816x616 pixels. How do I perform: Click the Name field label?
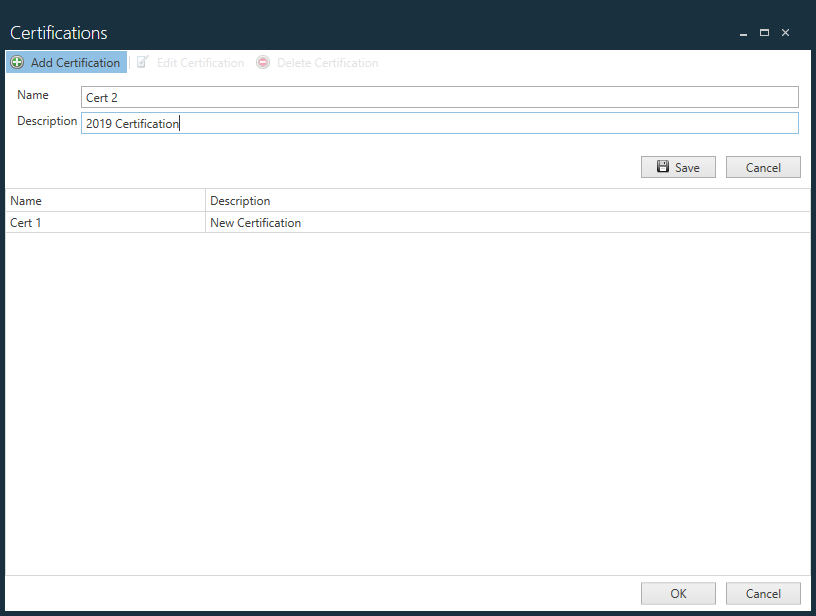click(30, 95)
